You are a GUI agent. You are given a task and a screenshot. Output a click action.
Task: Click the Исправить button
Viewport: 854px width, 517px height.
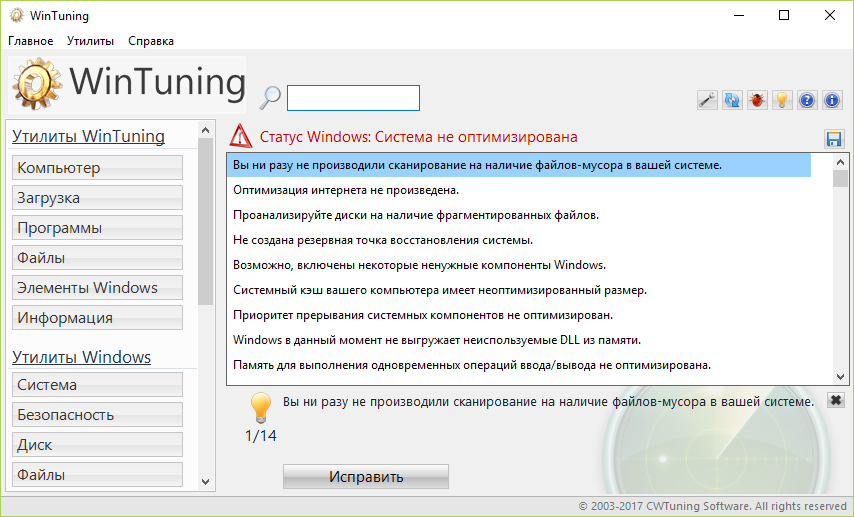[366, 477]
